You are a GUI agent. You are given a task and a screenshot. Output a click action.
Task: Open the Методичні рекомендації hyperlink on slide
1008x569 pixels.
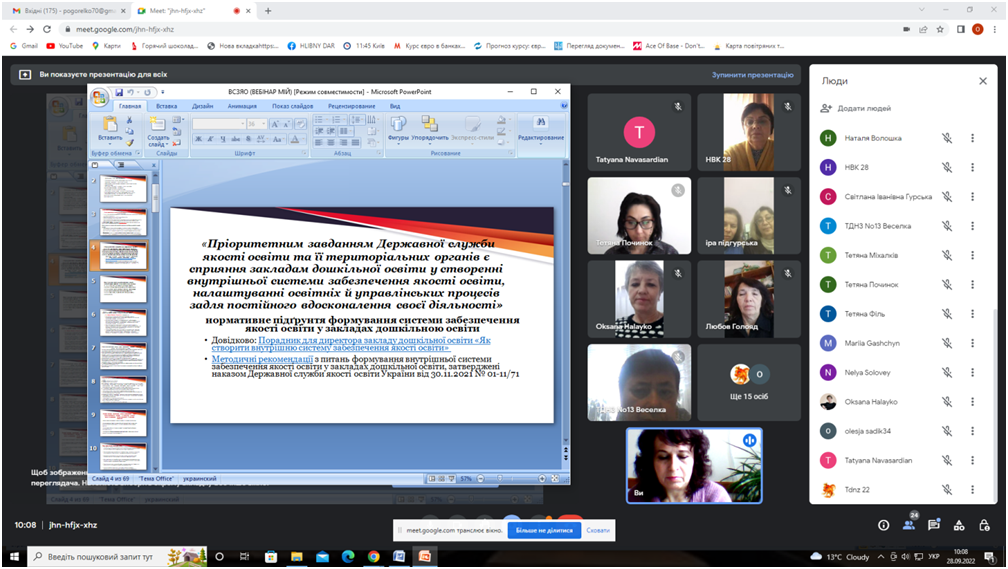262,359
